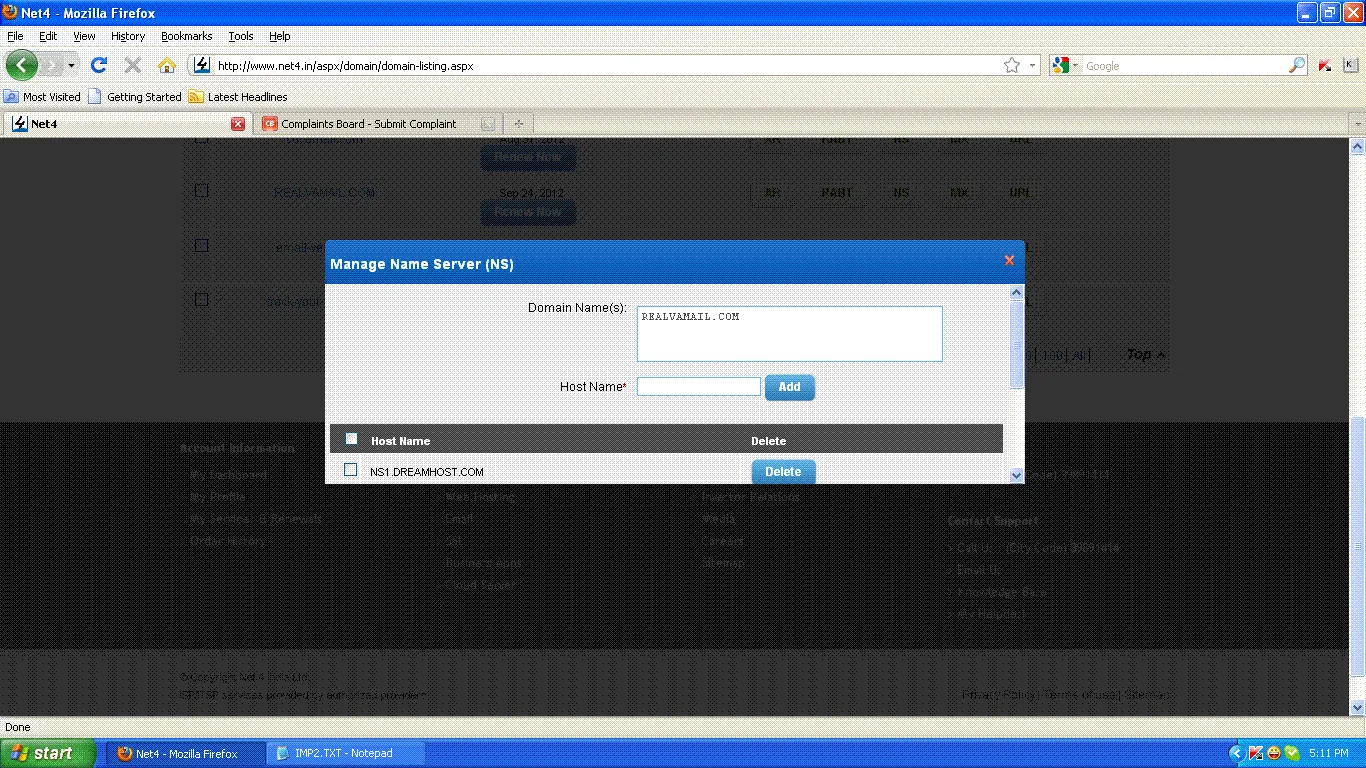Click the Add host name button
1366x768 pixels.
[789, 387]
